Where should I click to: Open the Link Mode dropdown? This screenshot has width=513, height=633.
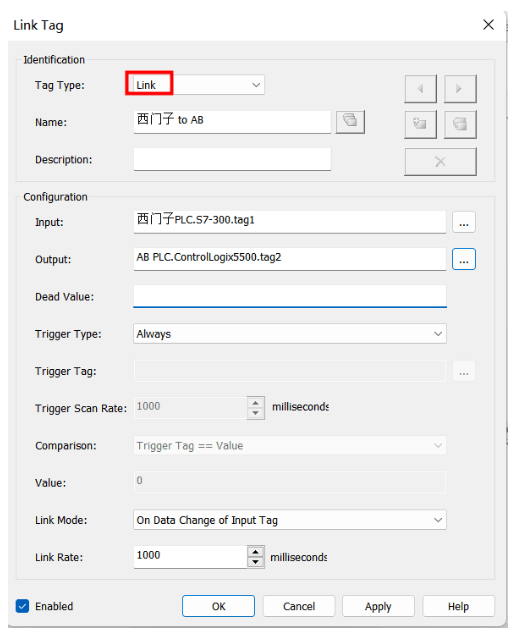290,520
